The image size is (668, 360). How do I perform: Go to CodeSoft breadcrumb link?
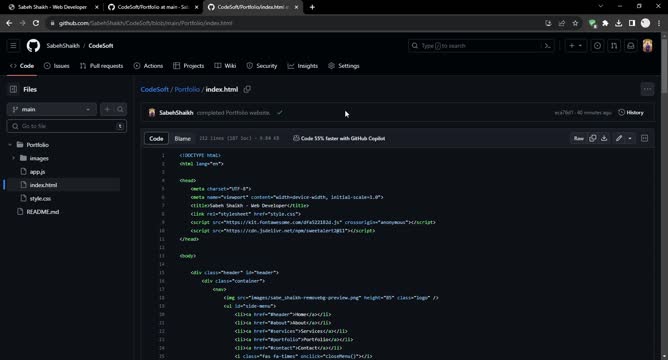155,89
